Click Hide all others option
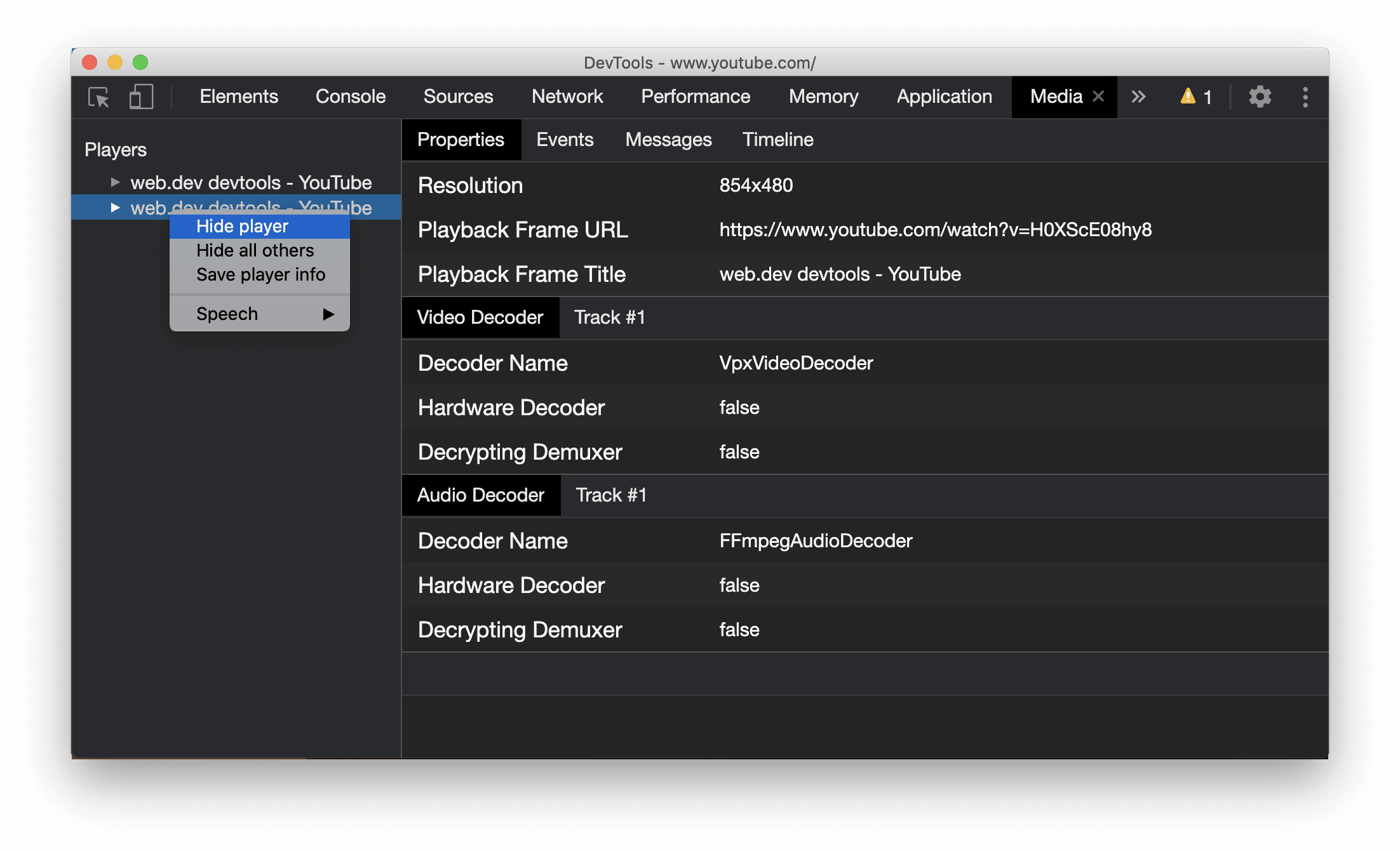Viewport: 1400px width, 852px height. (x=255, y=250)
